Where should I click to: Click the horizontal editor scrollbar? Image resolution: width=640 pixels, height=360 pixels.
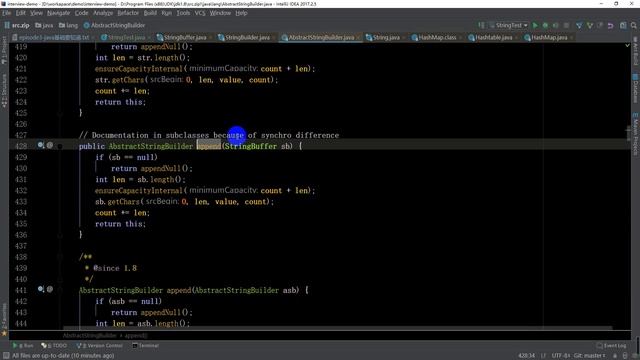338,327
